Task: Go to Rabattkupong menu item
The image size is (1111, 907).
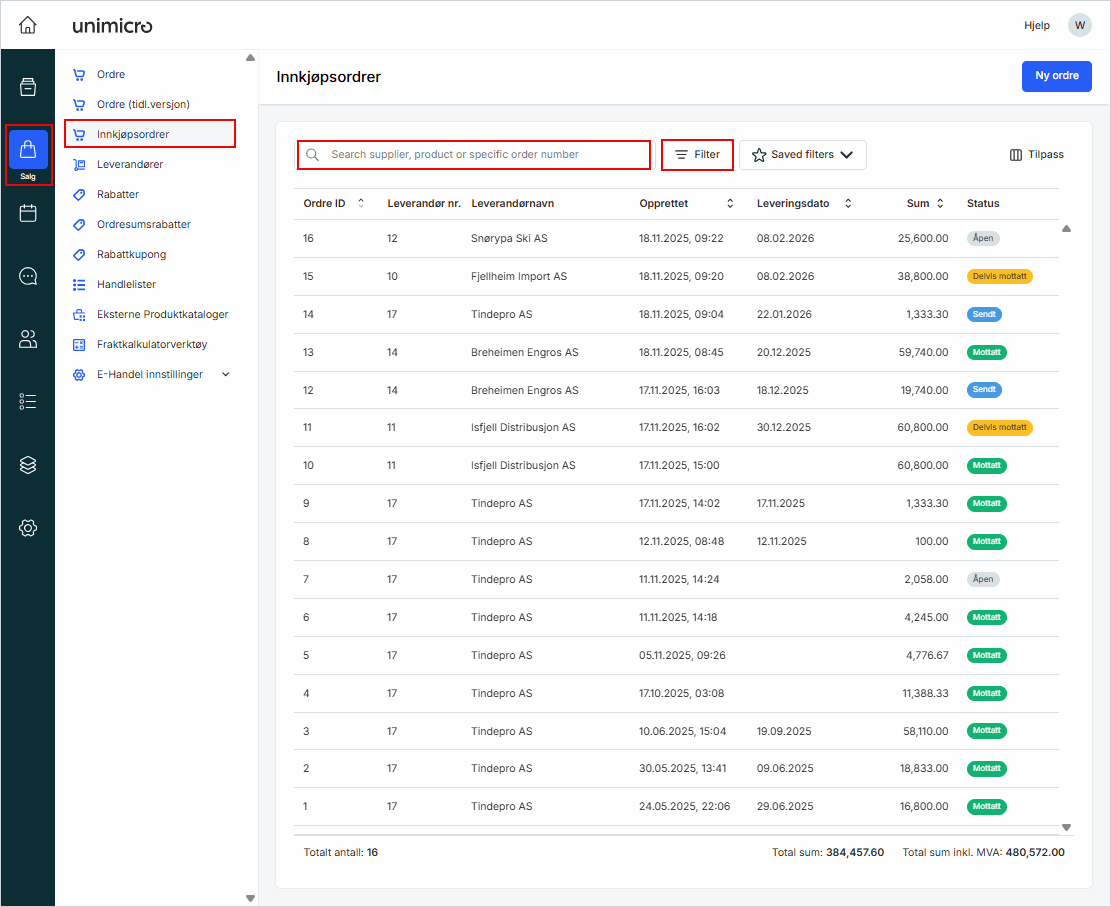Action: (x=131, y=254)
